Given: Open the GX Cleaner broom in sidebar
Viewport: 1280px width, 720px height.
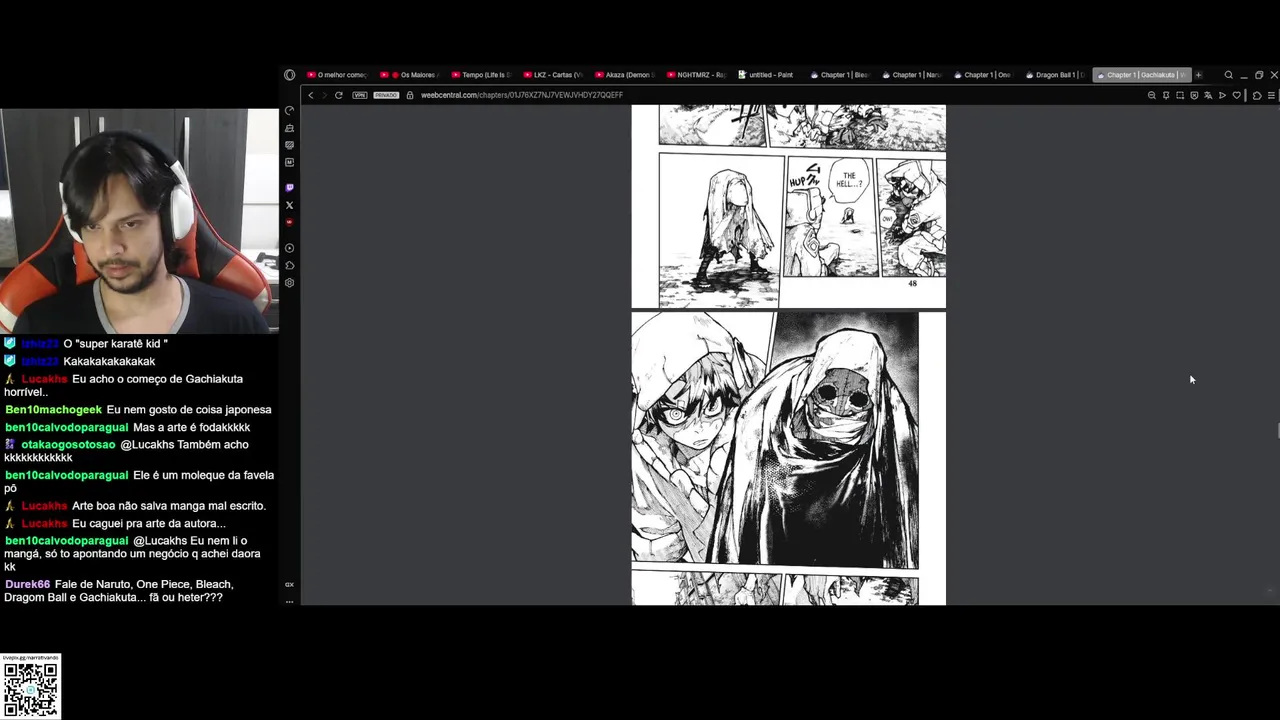Looking at the screenshot, I should pyautogui.click(x=289, y=128).
